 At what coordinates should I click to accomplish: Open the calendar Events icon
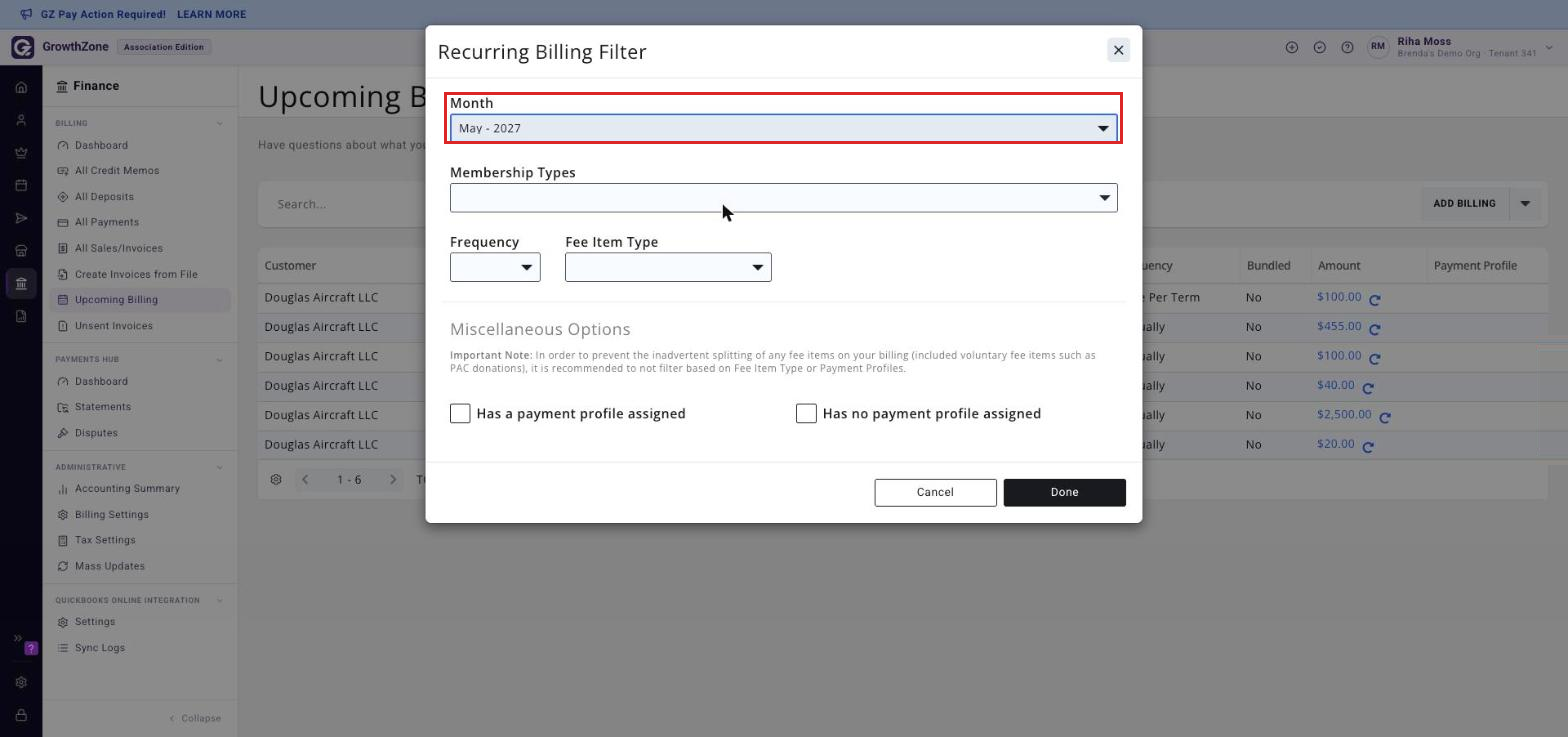pos(21,185)
